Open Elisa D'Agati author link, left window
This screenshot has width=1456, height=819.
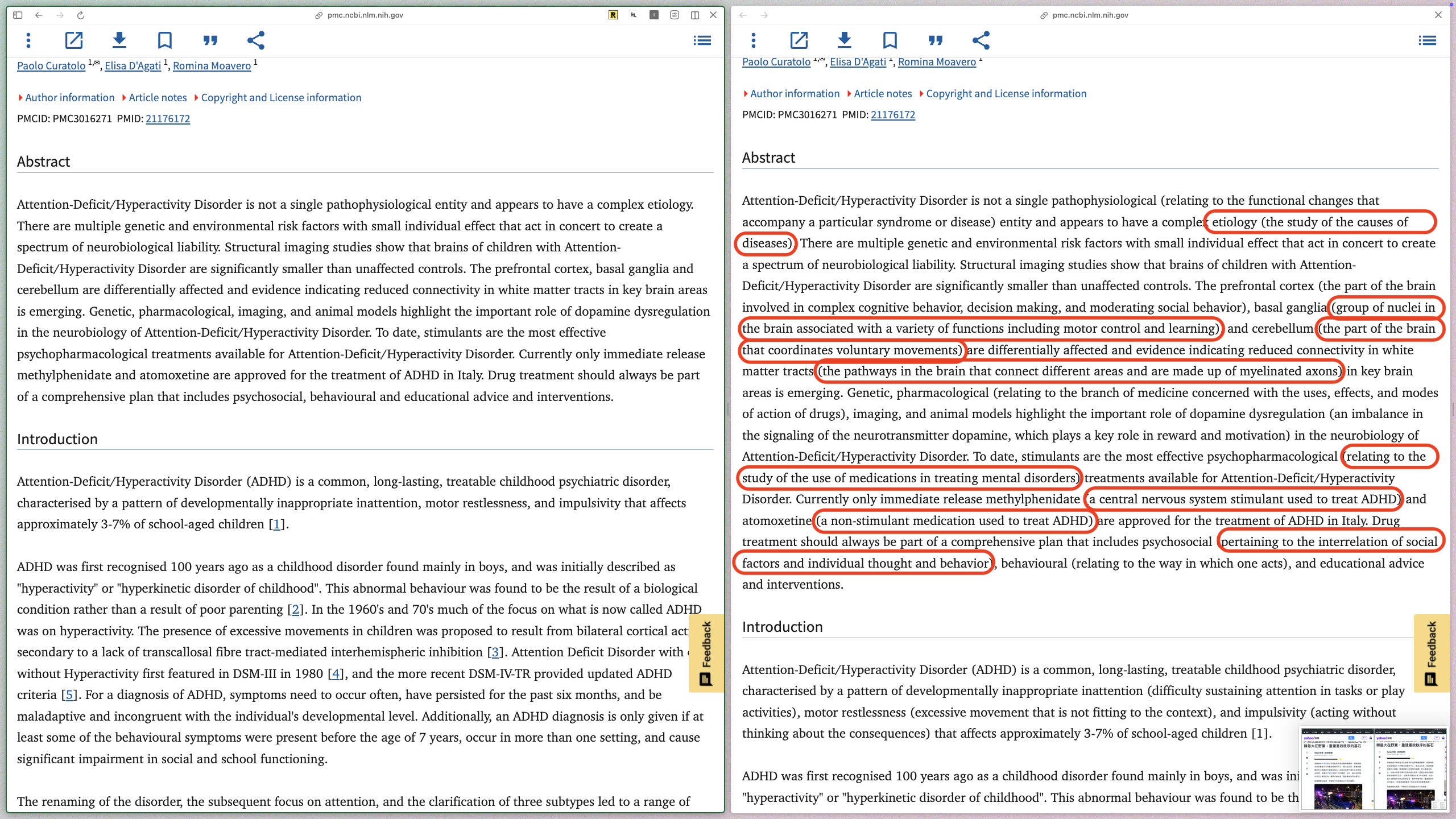point(133,65)
